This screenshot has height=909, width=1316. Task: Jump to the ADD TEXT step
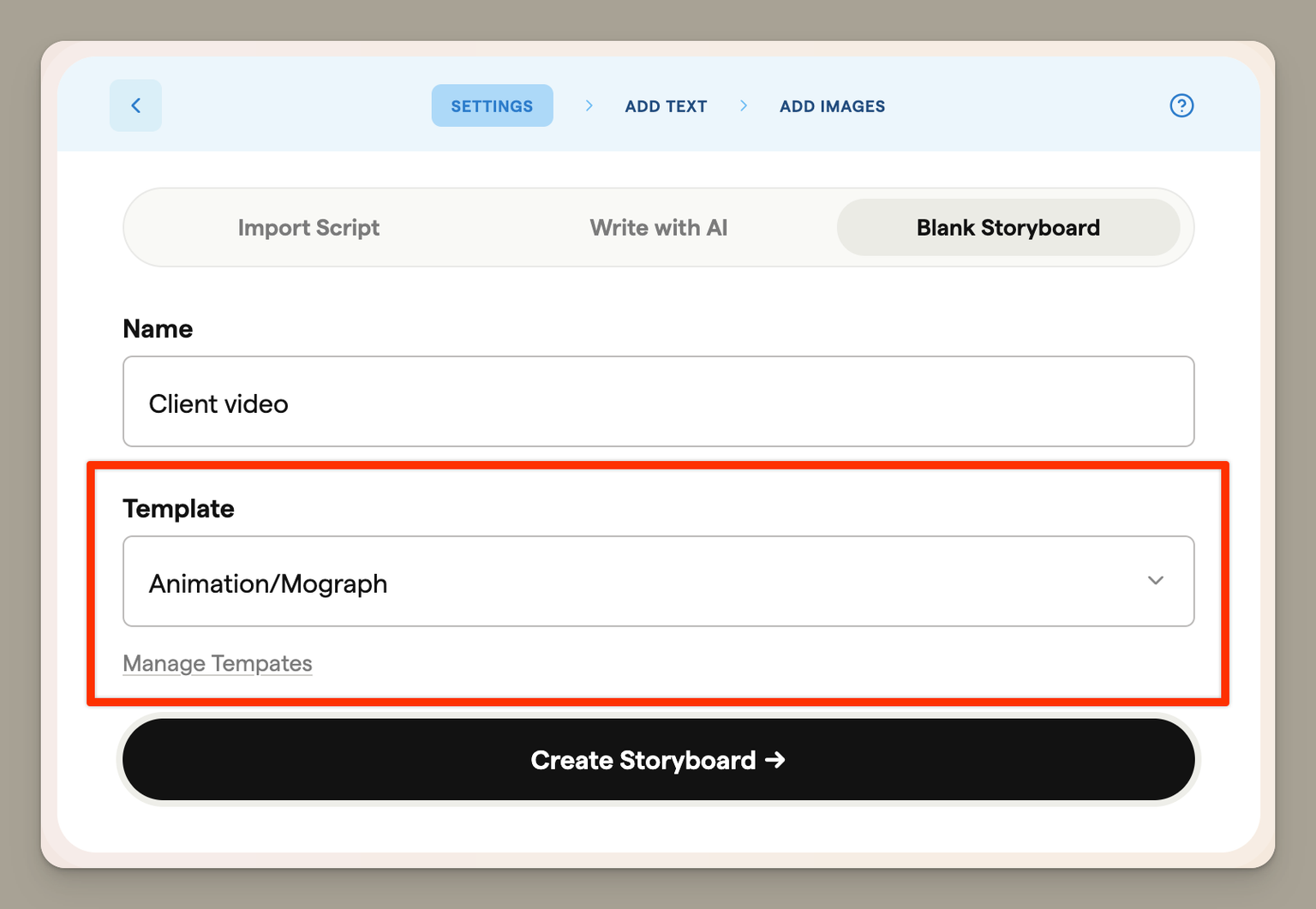click(666, 106)
